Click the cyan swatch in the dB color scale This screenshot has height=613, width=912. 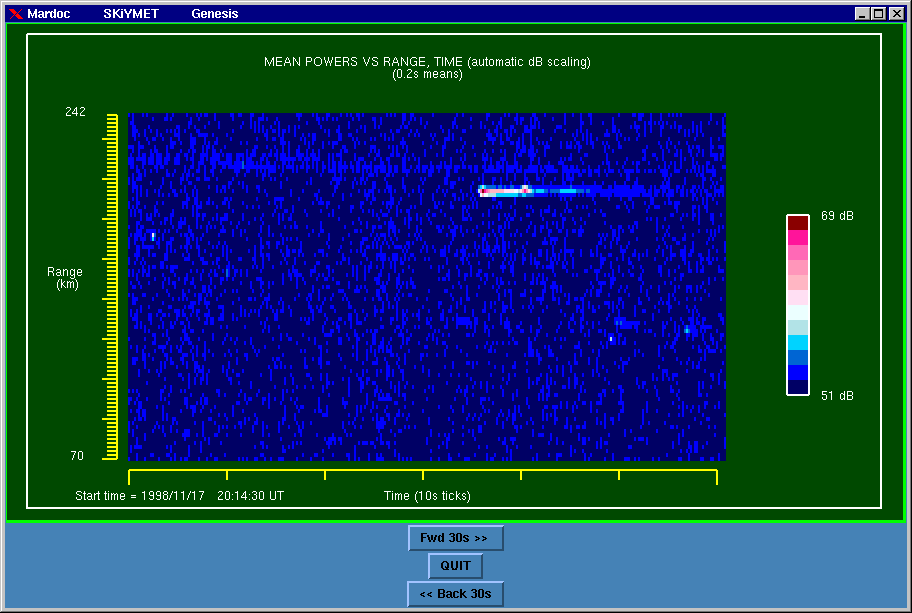(x=797, y=341)
